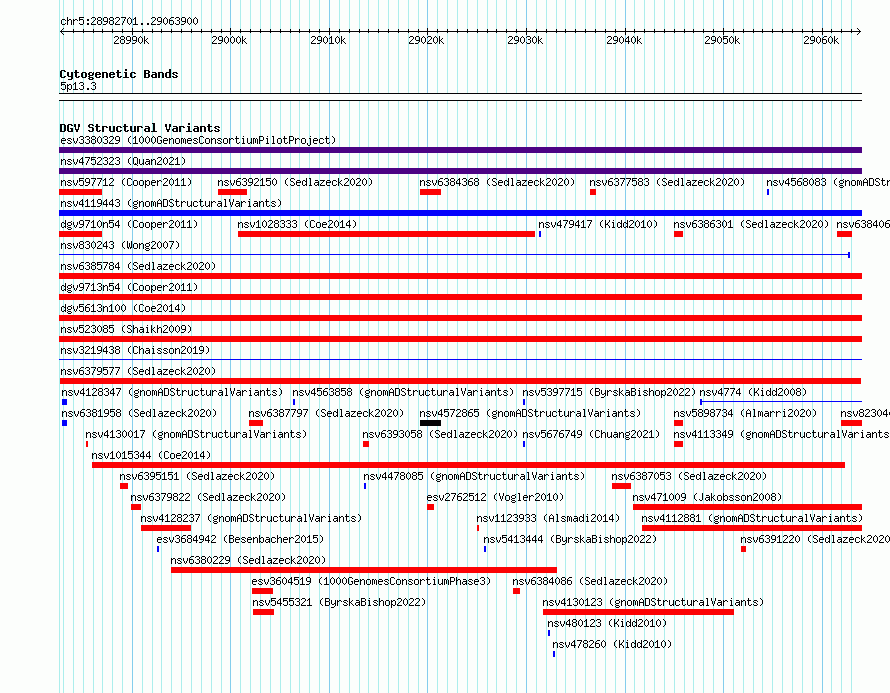Click nsv6384086 (Sedlazeck2020) label

pyautogui.click(x=590, y=581)
